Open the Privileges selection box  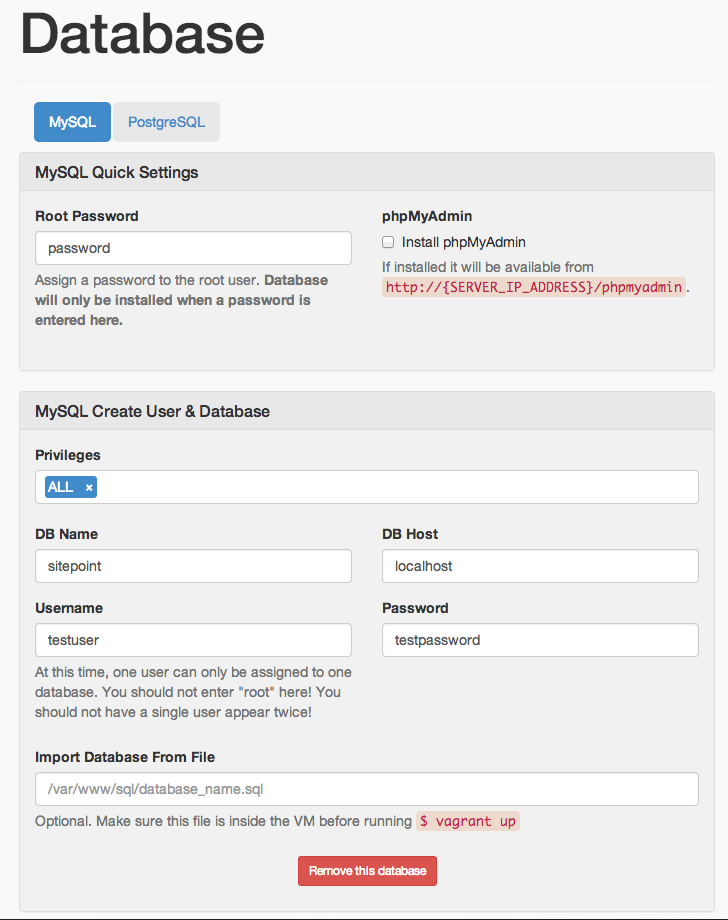click(400, 487)
